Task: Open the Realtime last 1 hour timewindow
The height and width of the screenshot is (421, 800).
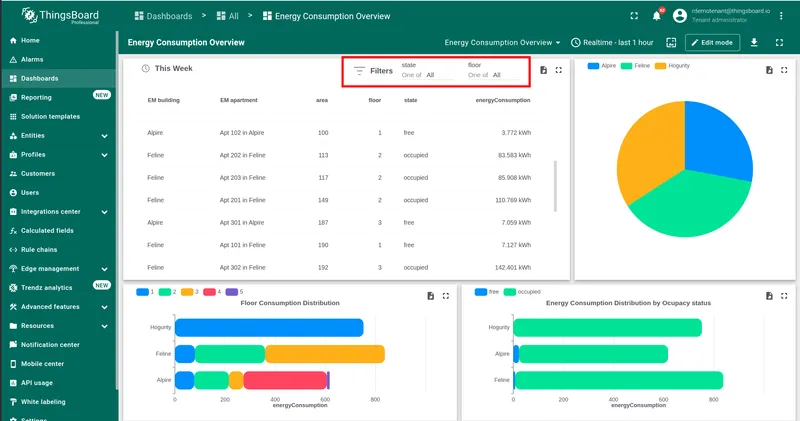Action: [x=612, y=42]
